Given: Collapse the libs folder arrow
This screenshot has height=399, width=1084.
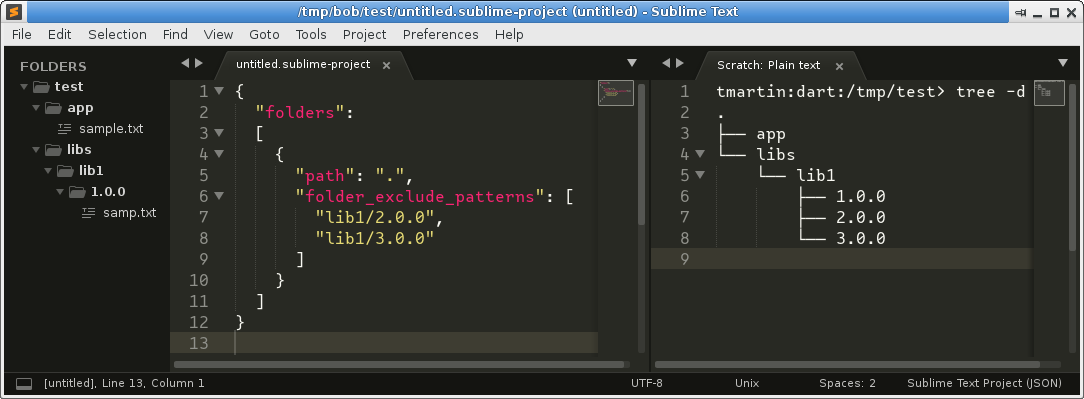Looking at the screenshot, I should click(37, 149).
